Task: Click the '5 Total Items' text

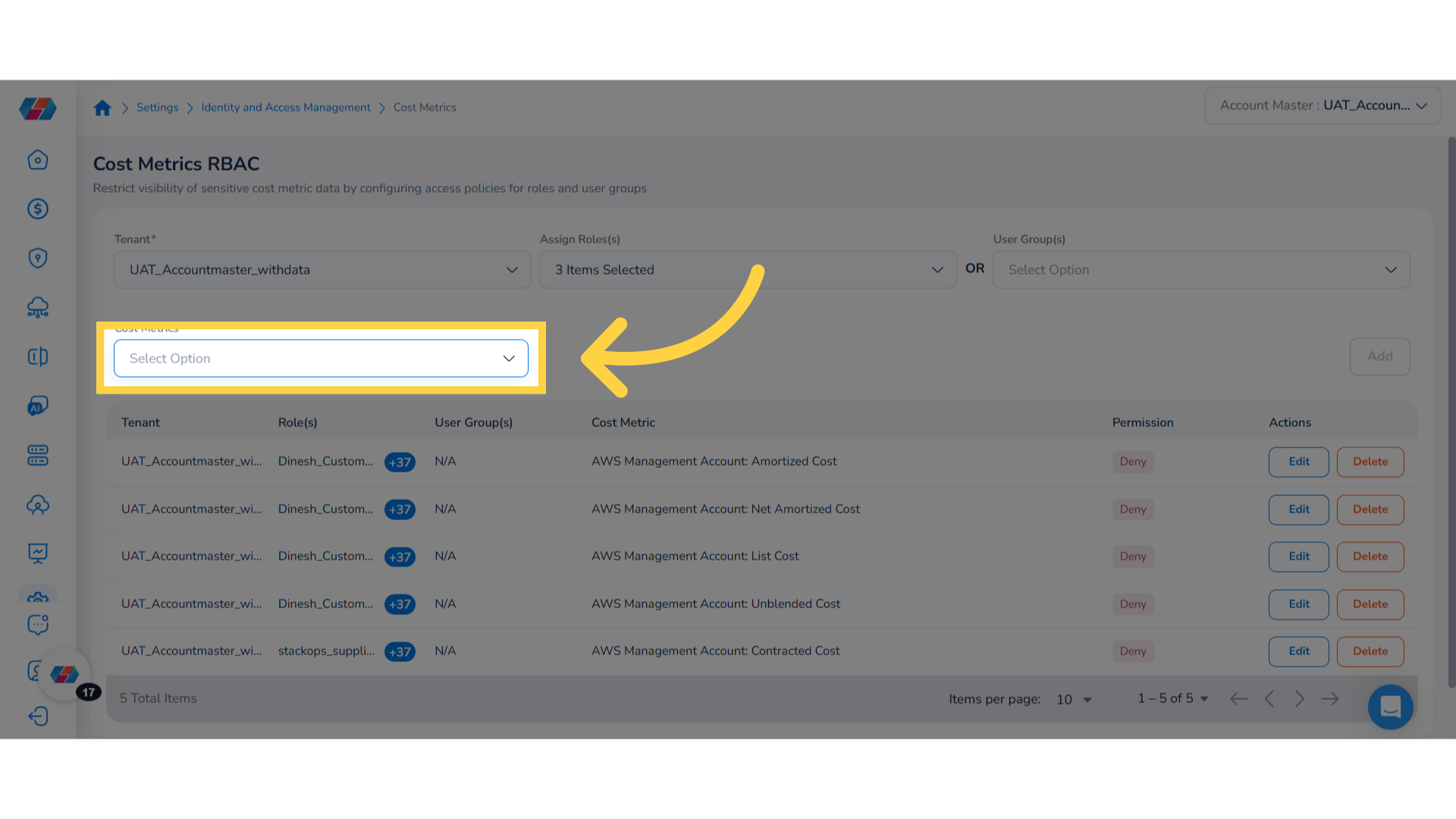Action: [158, 698]
